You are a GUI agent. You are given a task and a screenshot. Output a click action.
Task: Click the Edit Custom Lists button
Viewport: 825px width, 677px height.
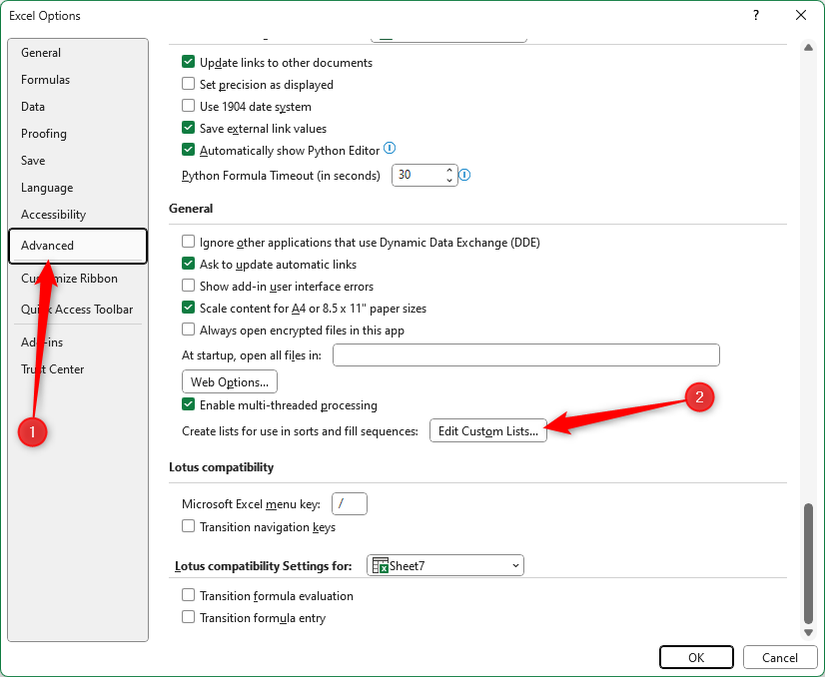point(488,431)
